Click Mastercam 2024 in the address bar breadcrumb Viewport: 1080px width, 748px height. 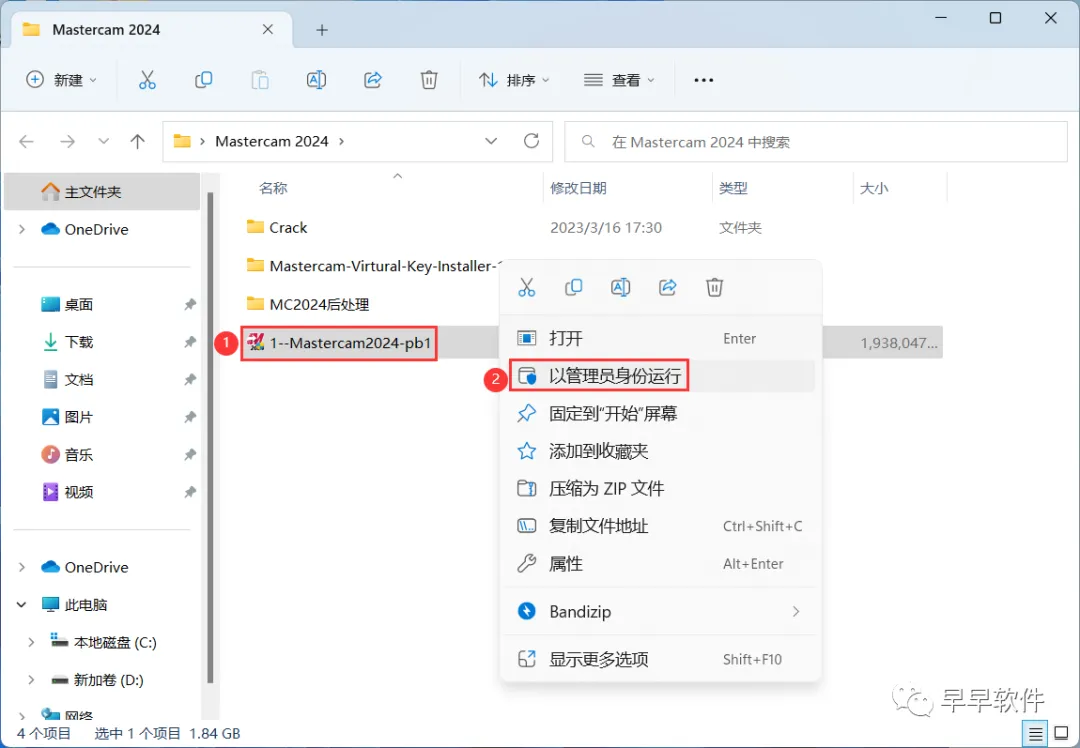pyautogui.click(x=271, y=141)
